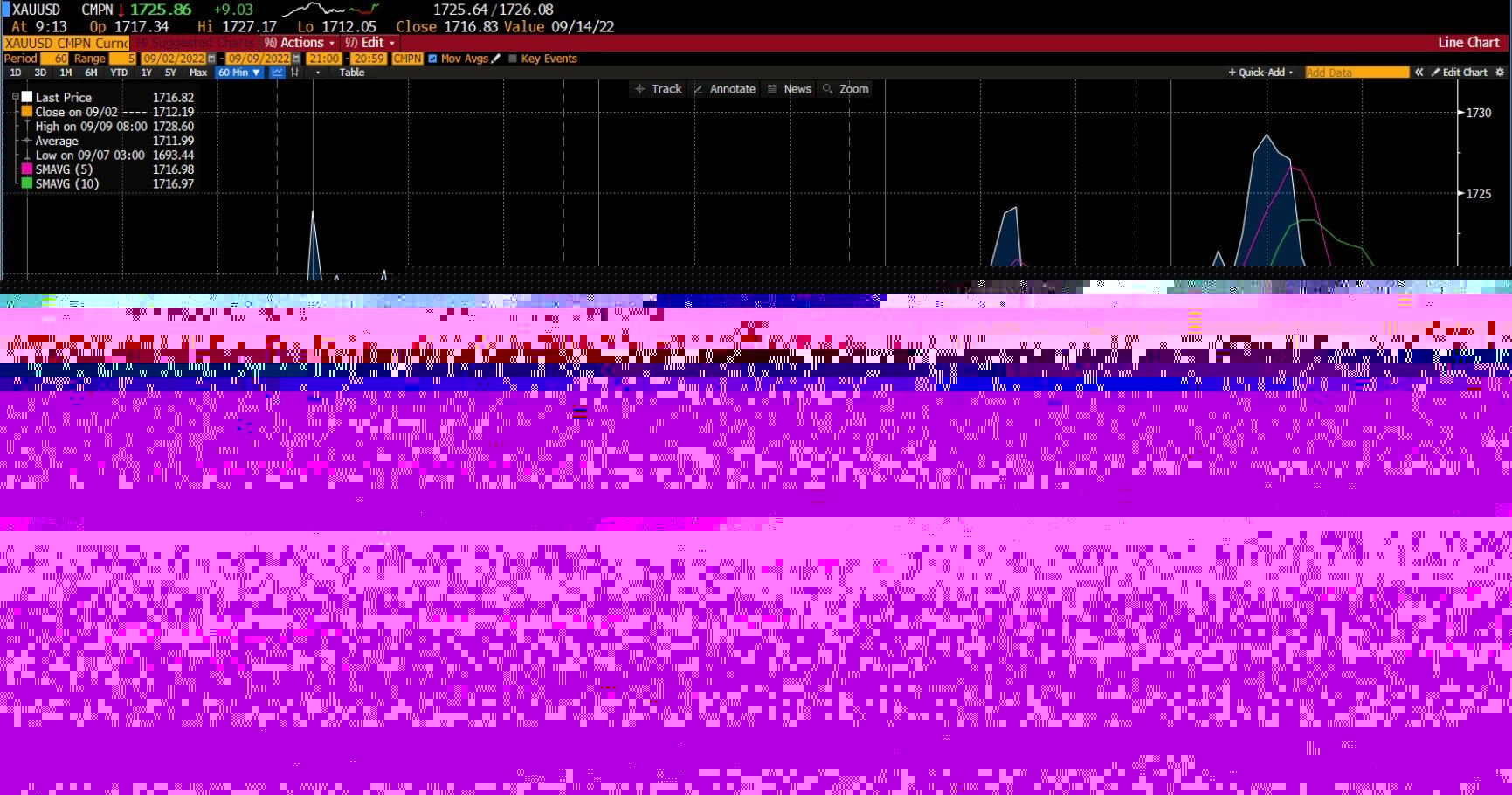This screenshot has width=1512, height=795.
Task: Click the Mov Avgs pencil edit icon
Action: point(496,59)
